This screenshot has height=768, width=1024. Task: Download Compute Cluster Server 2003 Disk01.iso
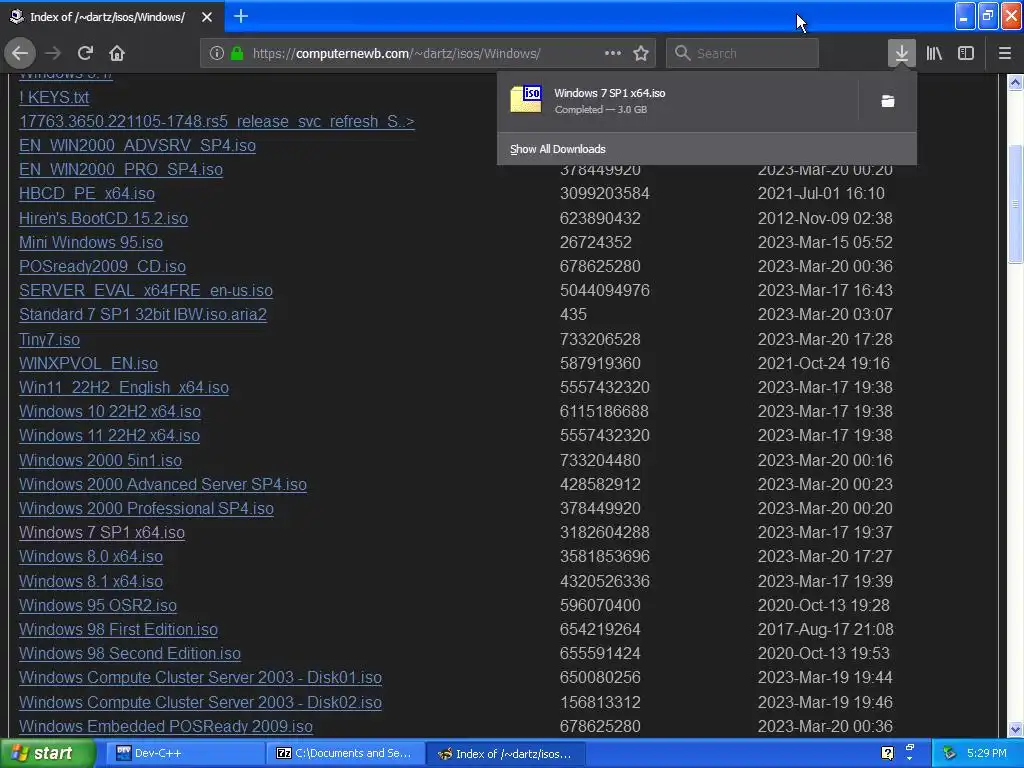pos(200,677)
